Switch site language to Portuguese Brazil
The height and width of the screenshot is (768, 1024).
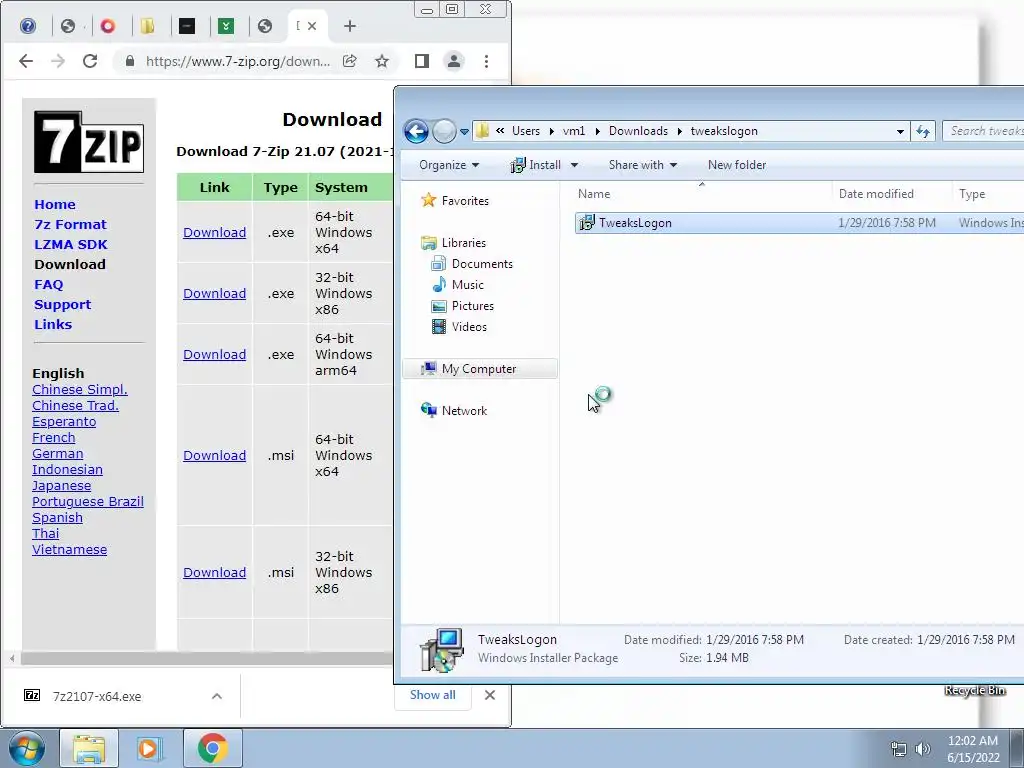tap(88, 502)
